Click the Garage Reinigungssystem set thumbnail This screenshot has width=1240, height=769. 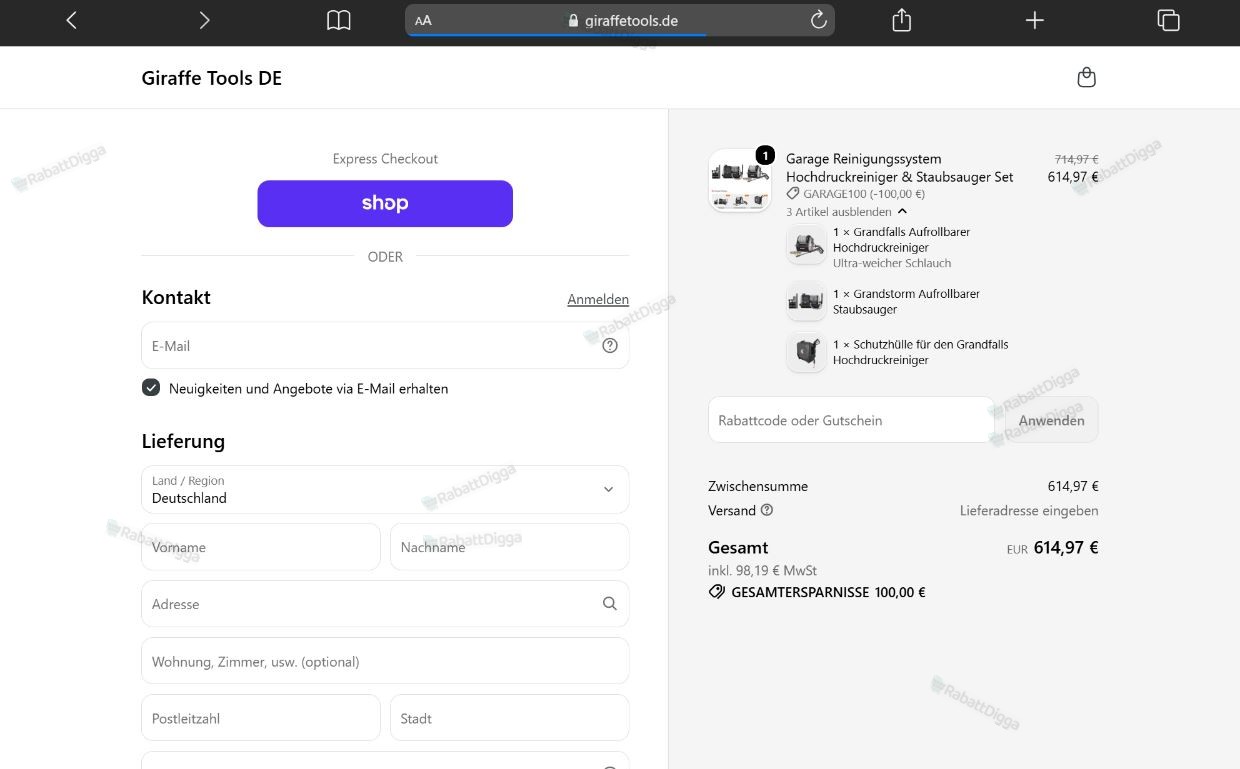point(740,180)
